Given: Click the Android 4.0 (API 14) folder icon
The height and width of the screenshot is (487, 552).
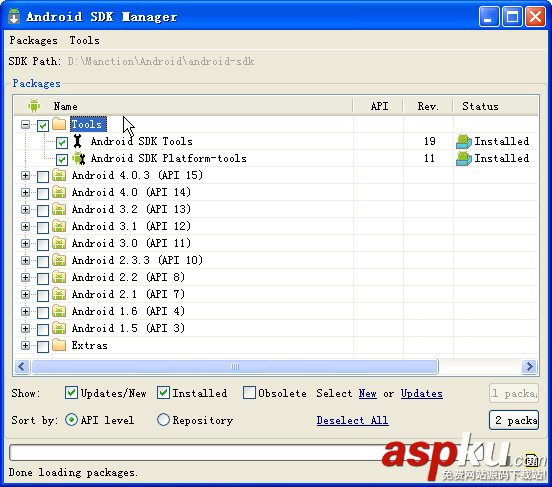Looking at the screenshot, I should click(59, 192).
